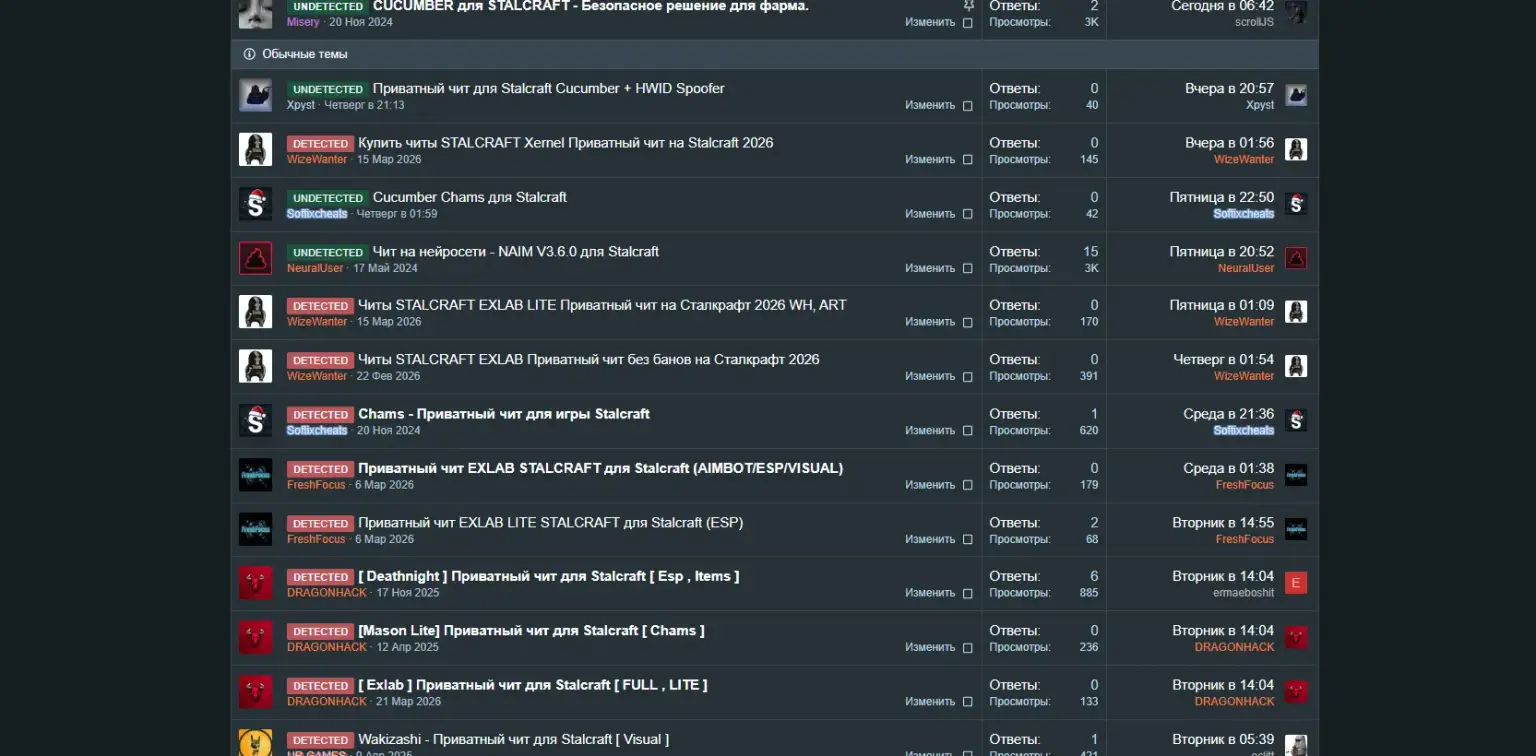Click the UNDETECTED label on the Cucumber Chams thread
The height and width of the screenshot is (756, 1536).
pos(327,198)
